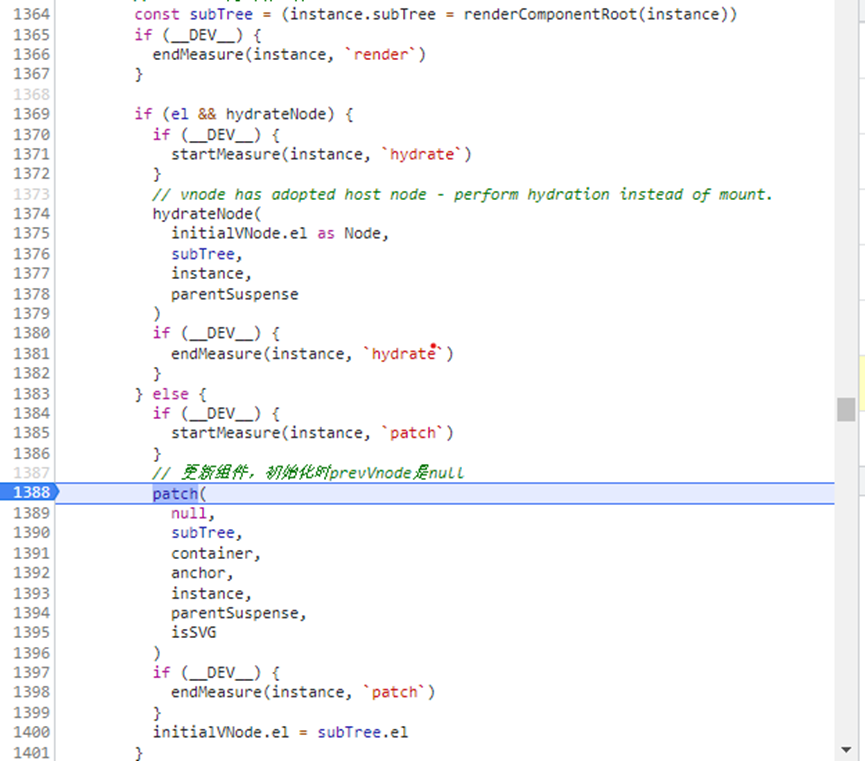
Task: Click subTree argument on line 1376
Action: 202,254
